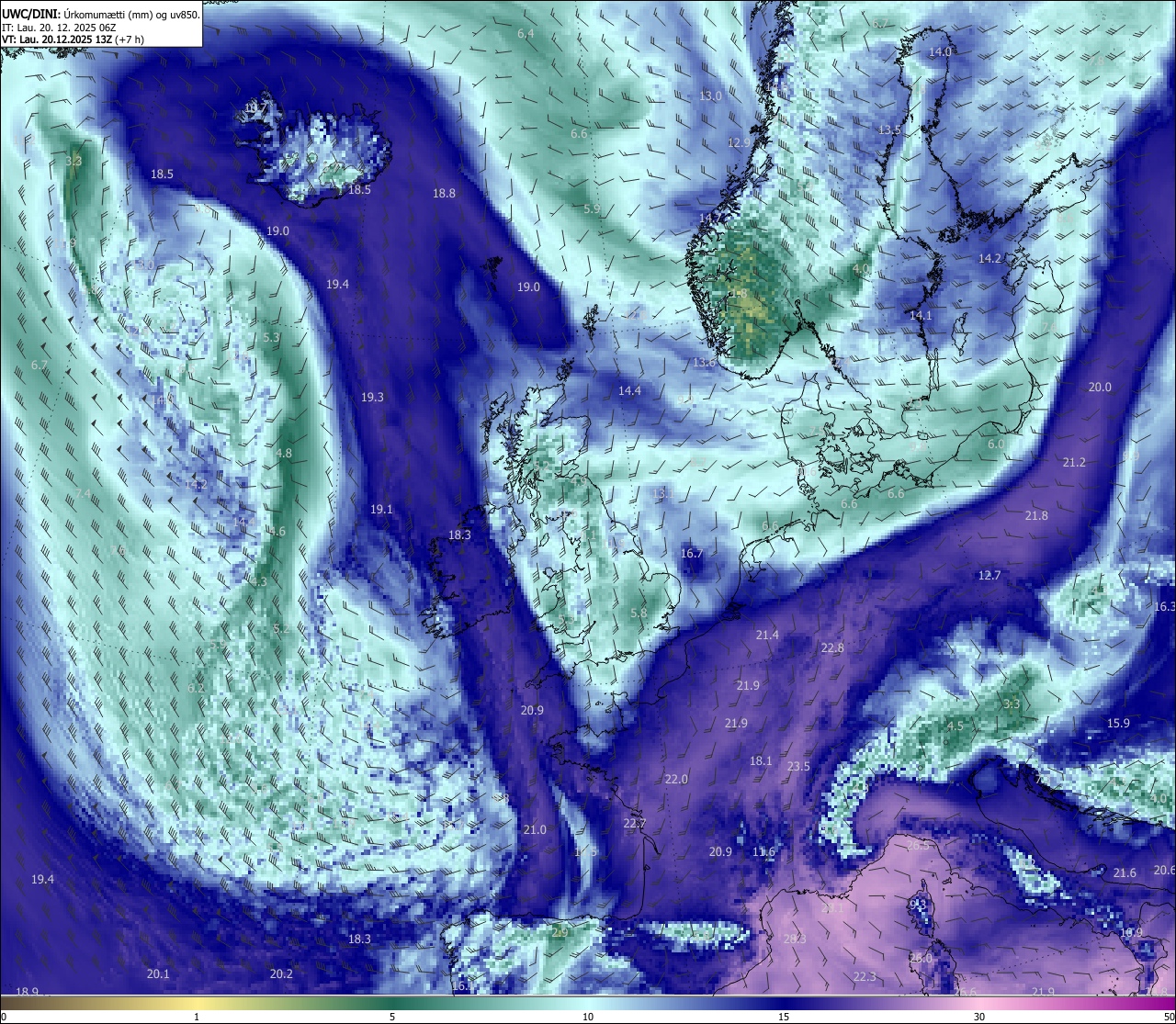Screen dimensions: 1176x1024
Task: Select the 6.7 value label
Action: [x=40, y=366]
